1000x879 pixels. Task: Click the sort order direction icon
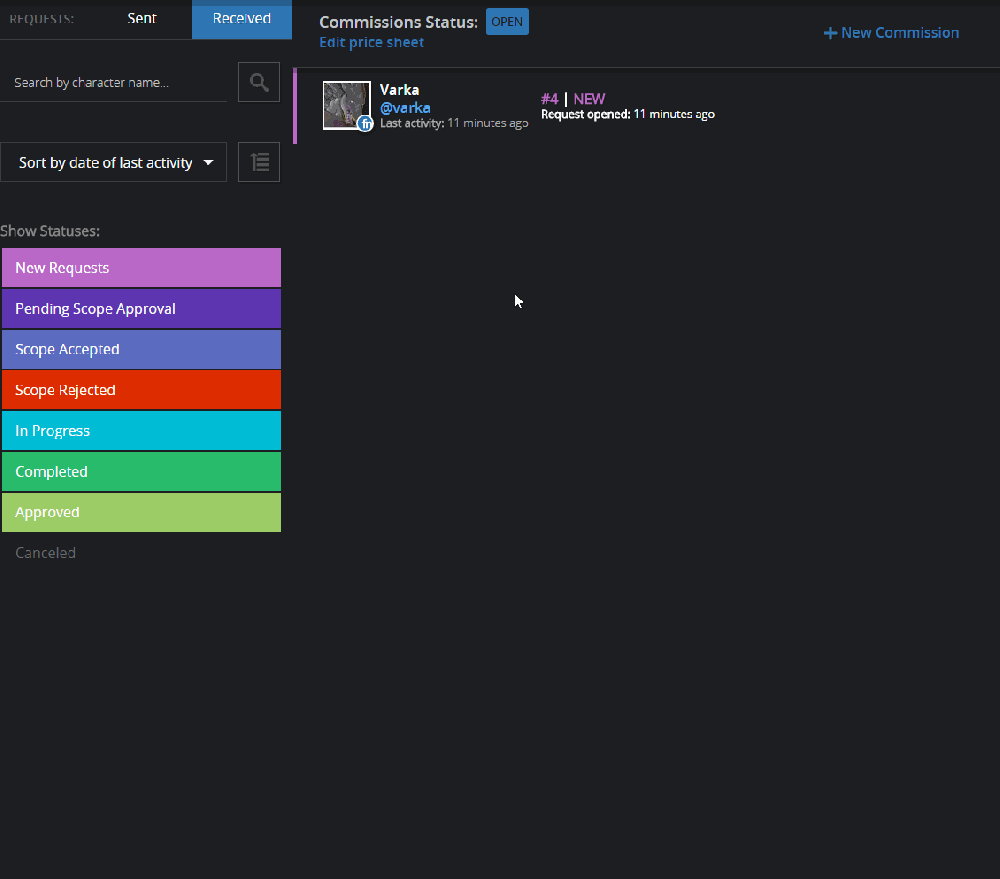260,162
